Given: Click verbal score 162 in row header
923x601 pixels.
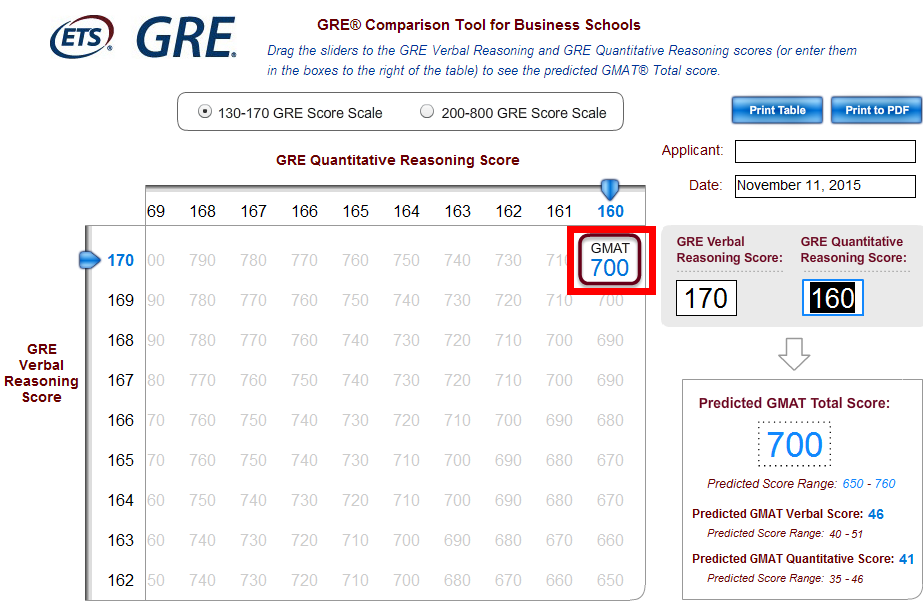Looking at the screenshot, I should pos(121,580).
